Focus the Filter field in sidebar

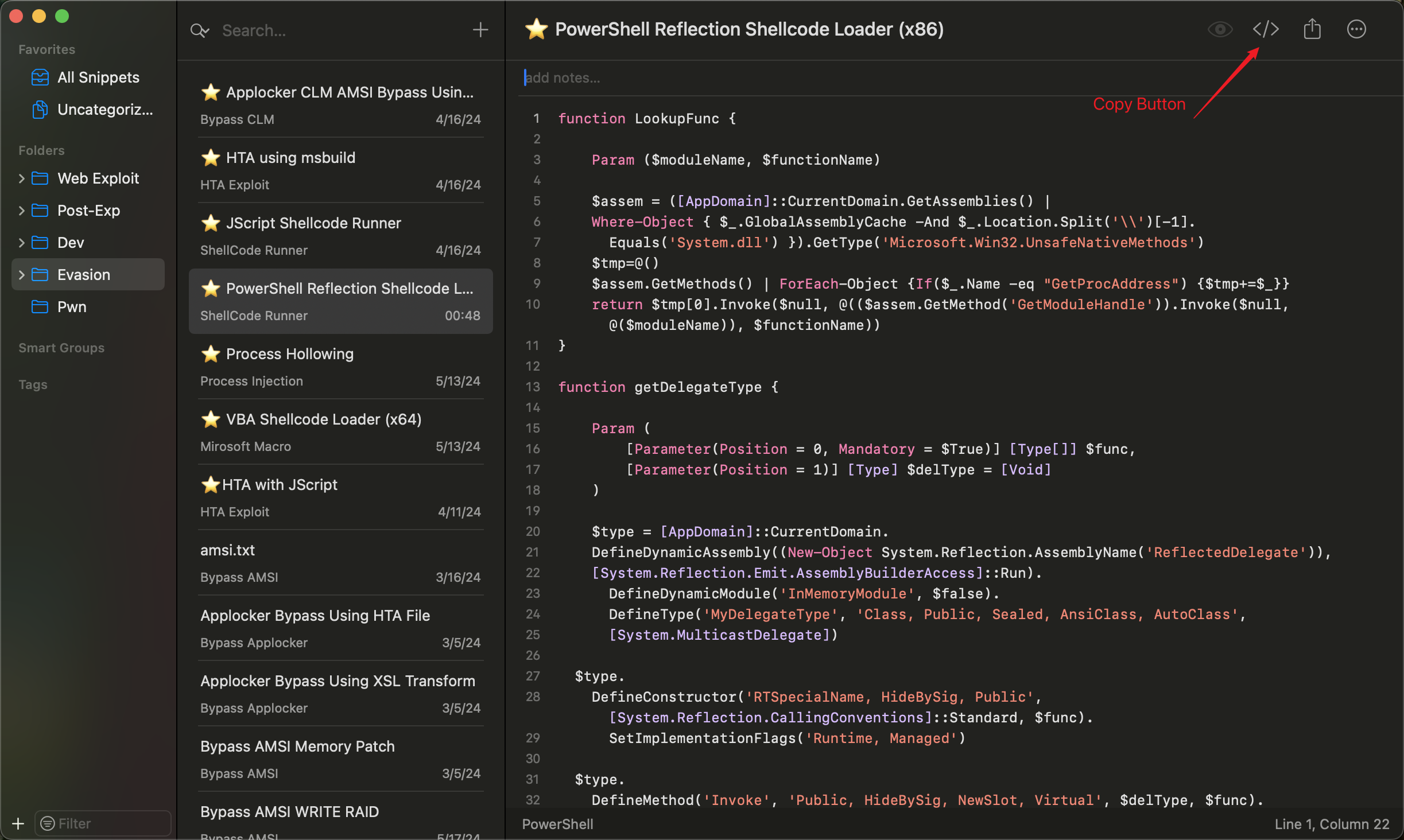pyautogui.click(x=103, y=824)
